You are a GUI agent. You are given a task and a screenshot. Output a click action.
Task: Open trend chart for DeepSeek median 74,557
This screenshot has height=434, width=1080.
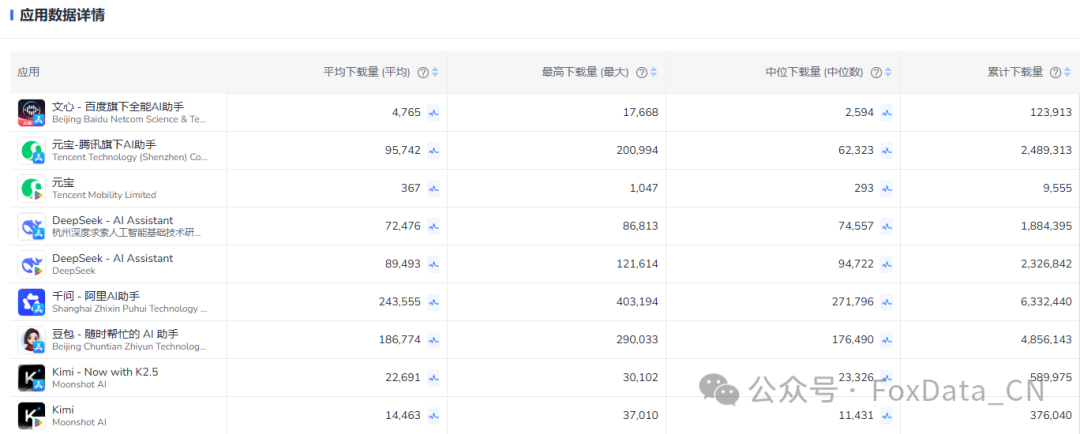886,226
